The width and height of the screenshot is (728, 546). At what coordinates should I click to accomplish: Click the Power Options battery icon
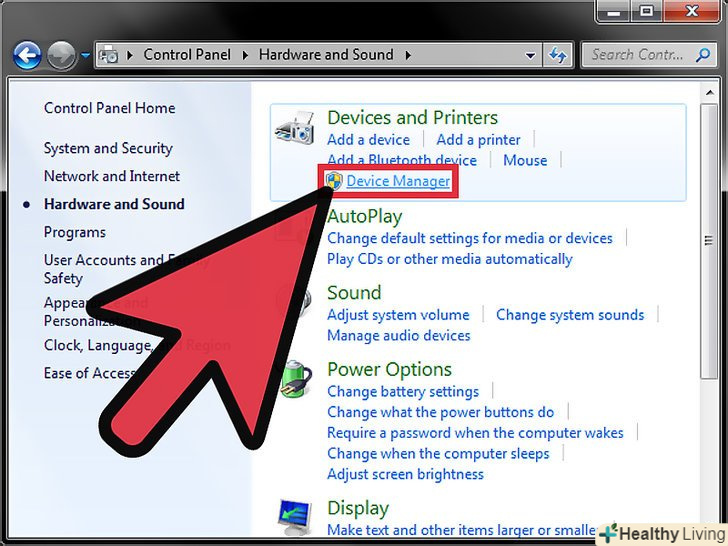click(296, 380)
